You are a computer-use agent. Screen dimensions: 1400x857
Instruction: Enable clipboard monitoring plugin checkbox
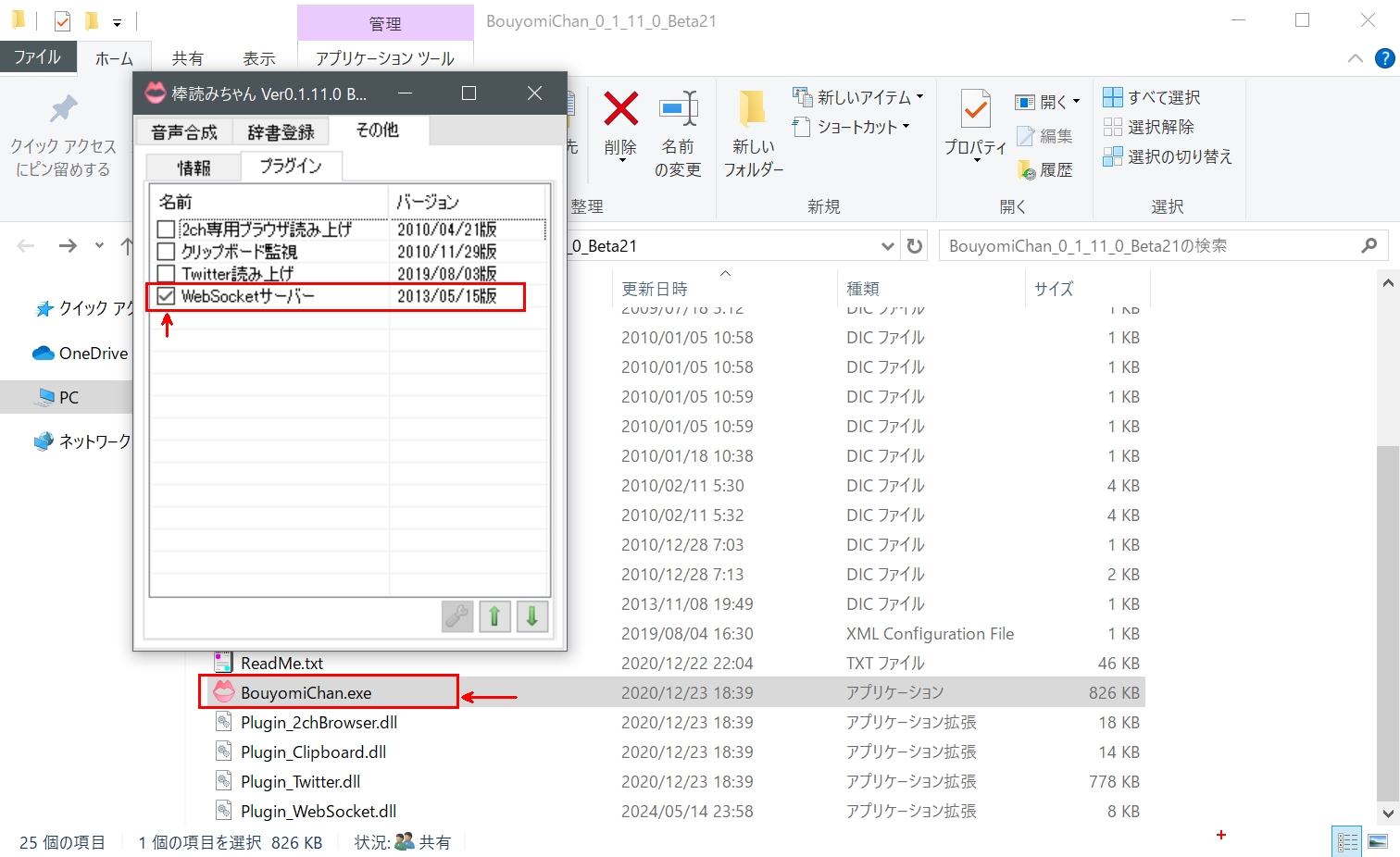click(x=167, y=252)
